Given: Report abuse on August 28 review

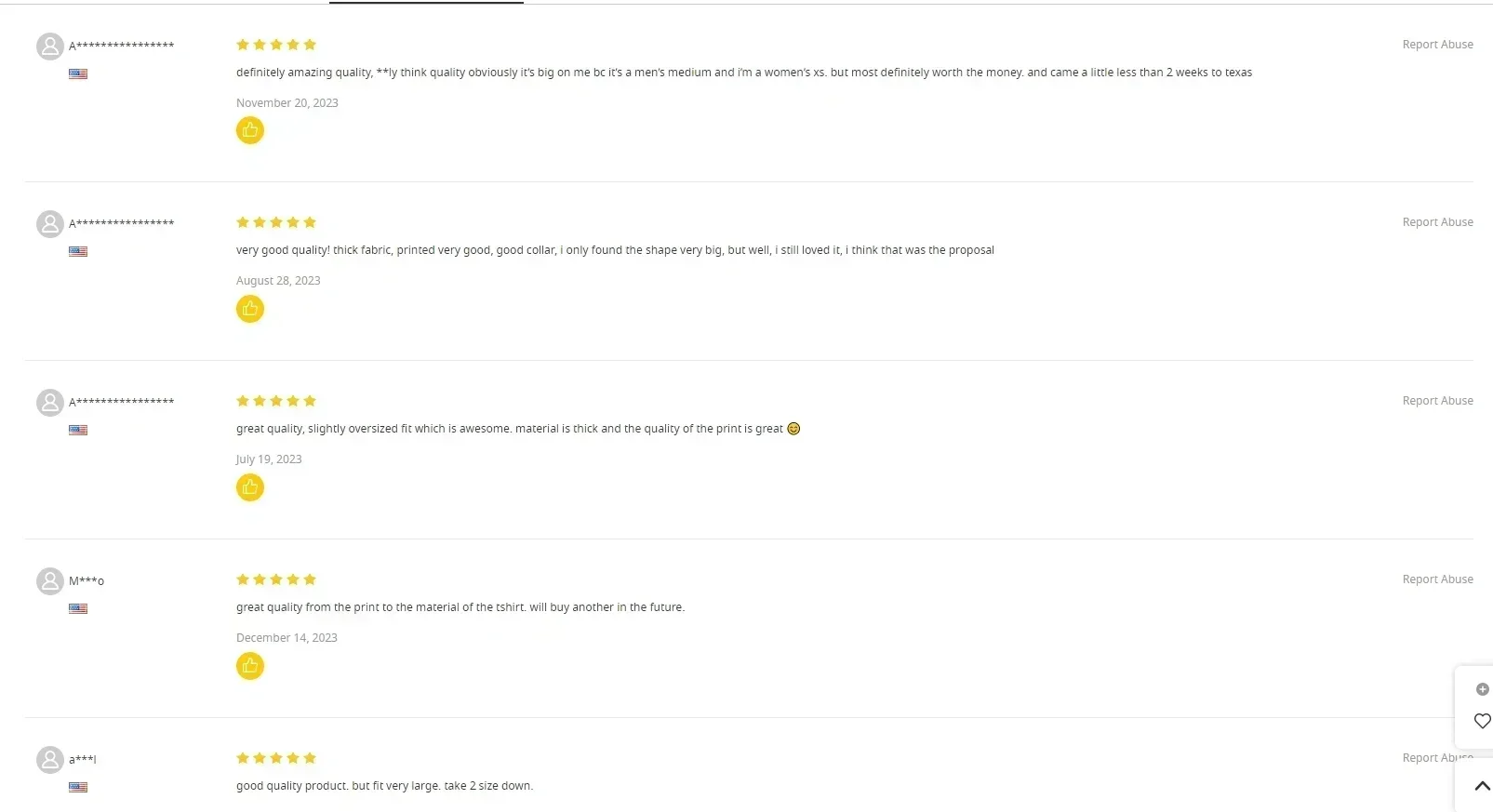Looking at the screenshot, I should coord(1437,222).
